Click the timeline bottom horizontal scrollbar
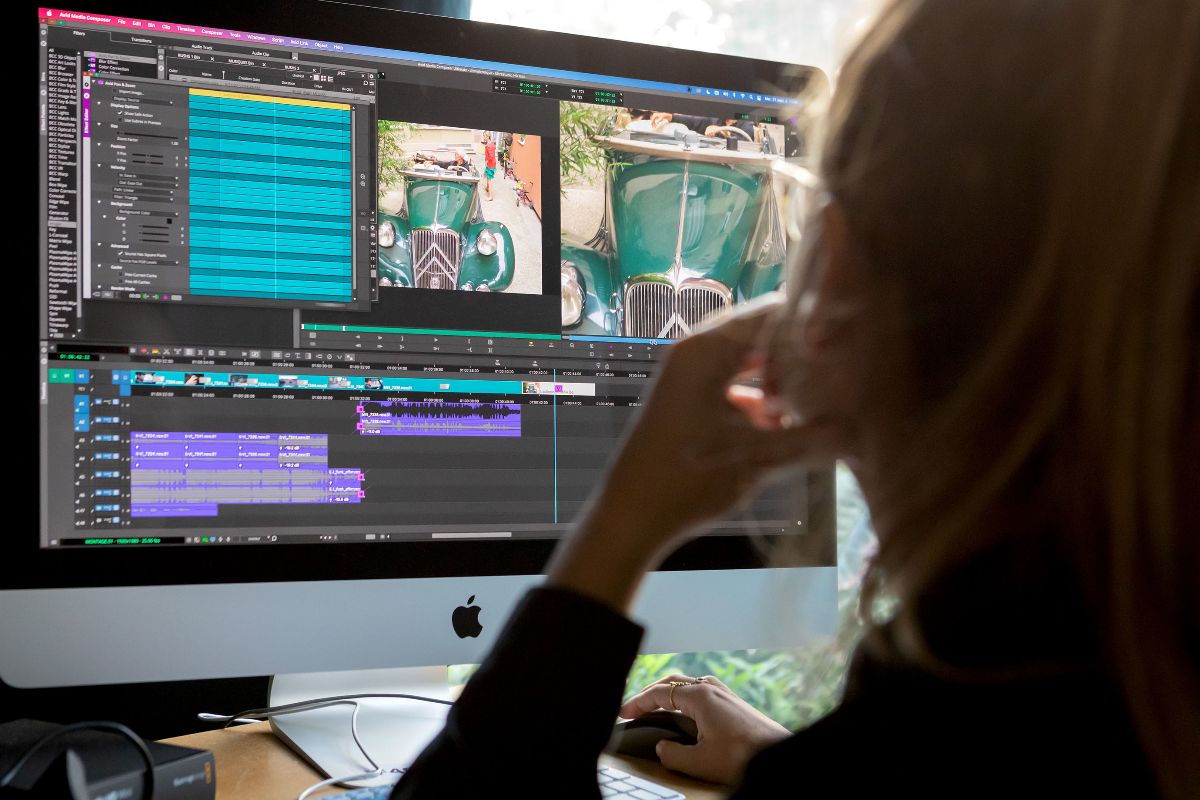The width and height of the screenshot is (1200, 800). (x=470, y=535)
